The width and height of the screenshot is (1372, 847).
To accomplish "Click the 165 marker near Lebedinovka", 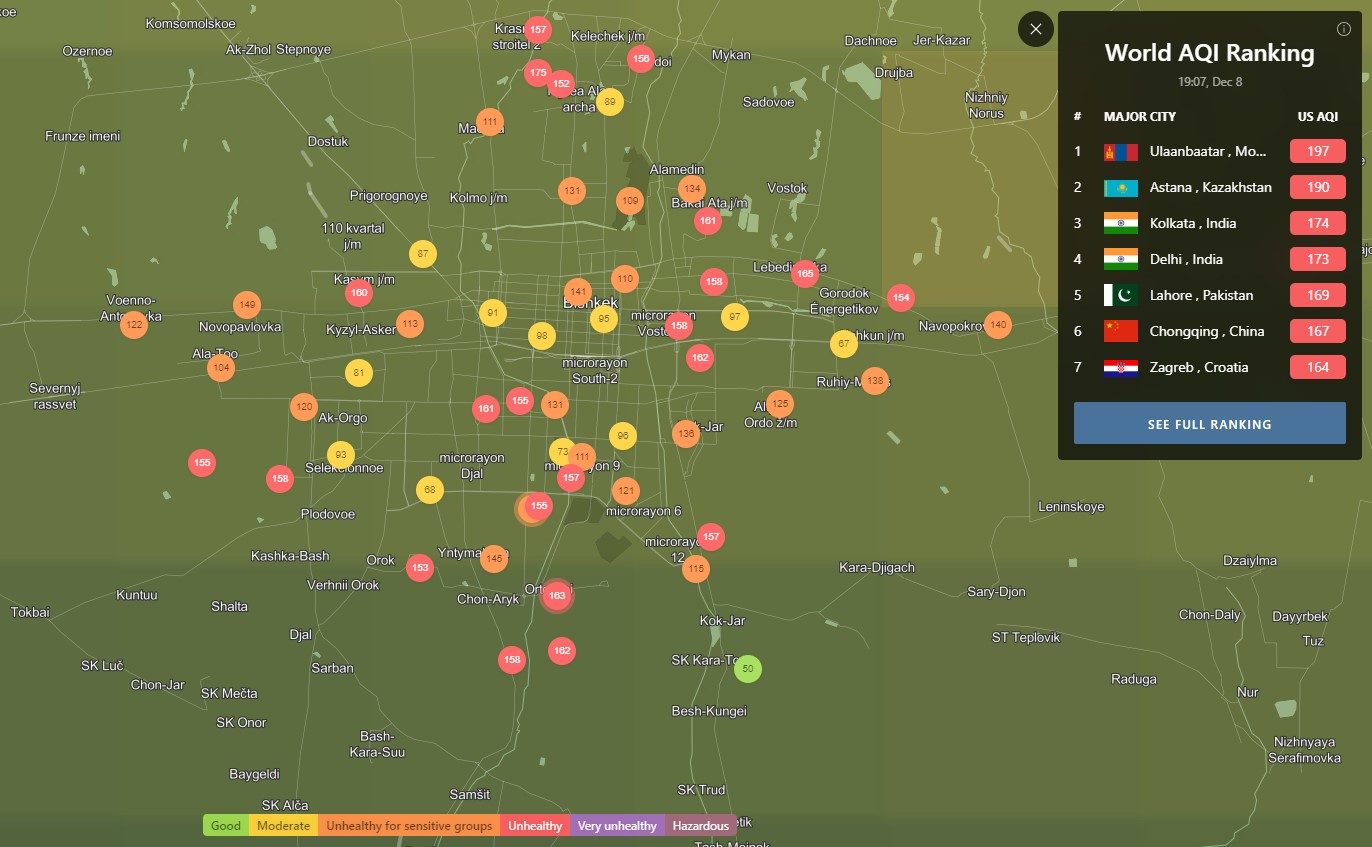I will coord(805,273).
